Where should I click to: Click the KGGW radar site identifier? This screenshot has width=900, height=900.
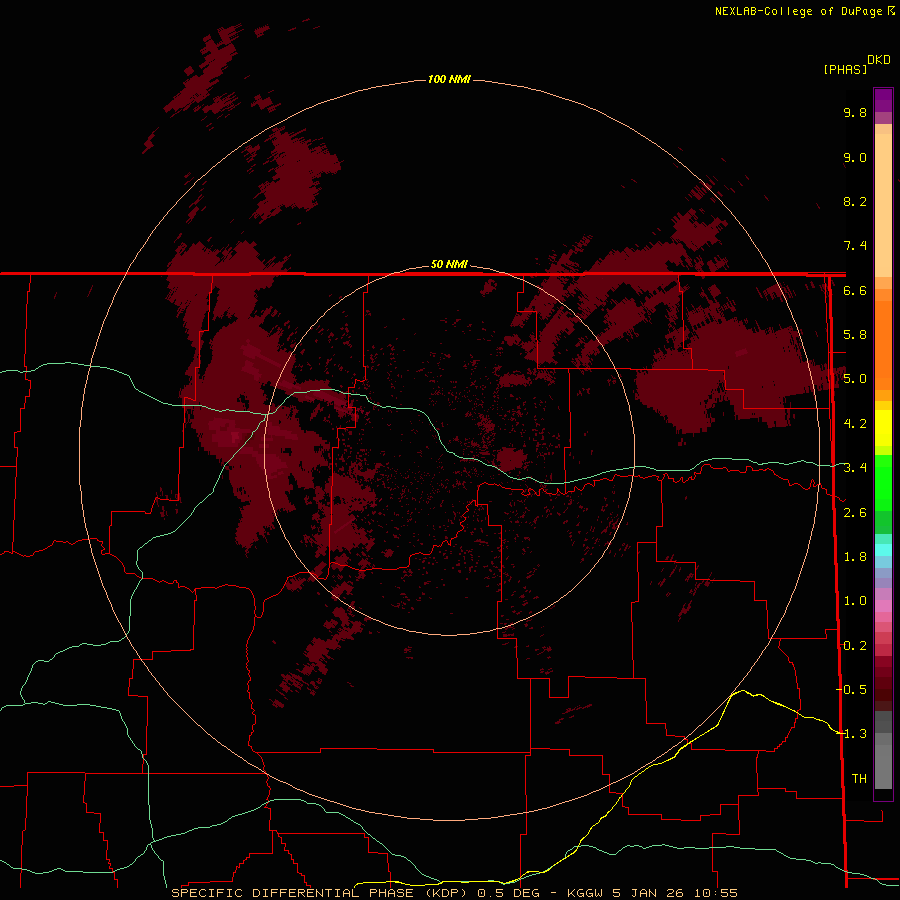click(585, 893)
